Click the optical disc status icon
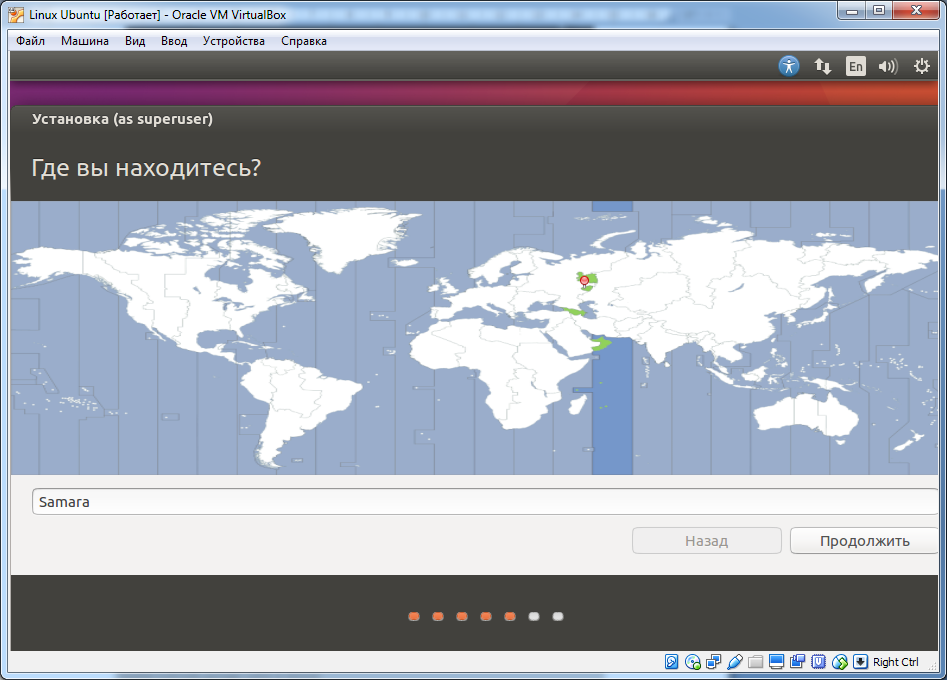Screen dimensions: 948x683 point(693,662)
